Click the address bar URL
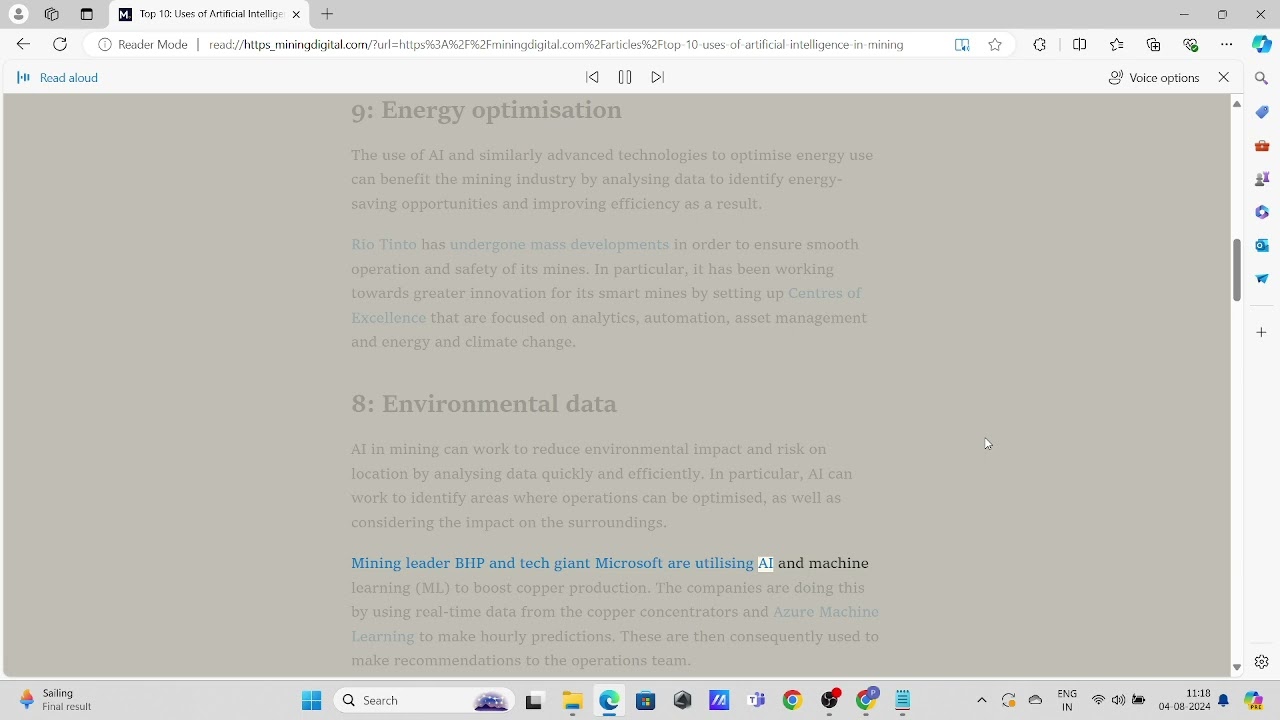The width and height of the screenshot is (1280, 720). click(556, 45)
